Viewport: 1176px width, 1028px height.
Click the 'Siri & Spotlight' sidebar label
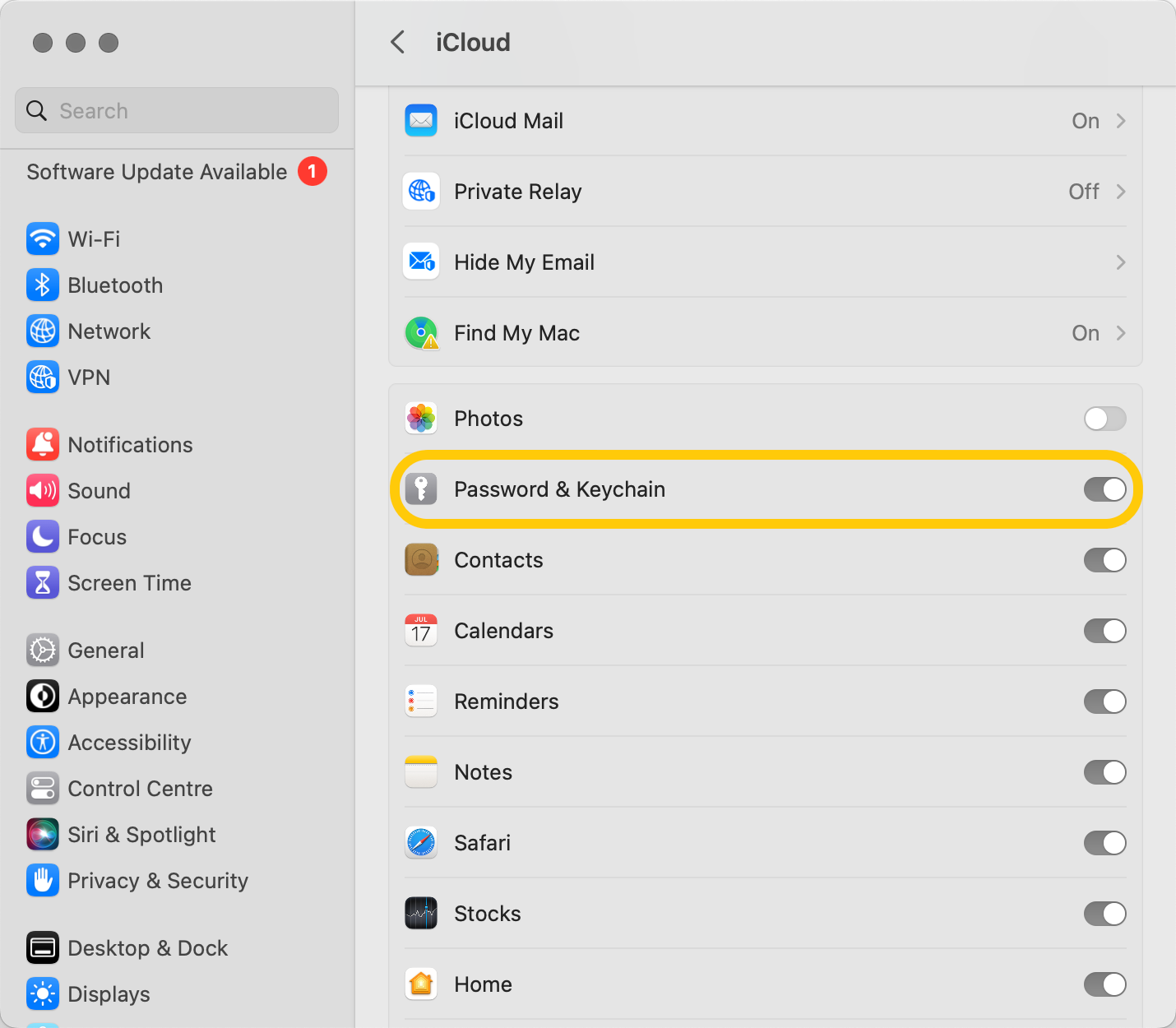[x=141, y=835]
